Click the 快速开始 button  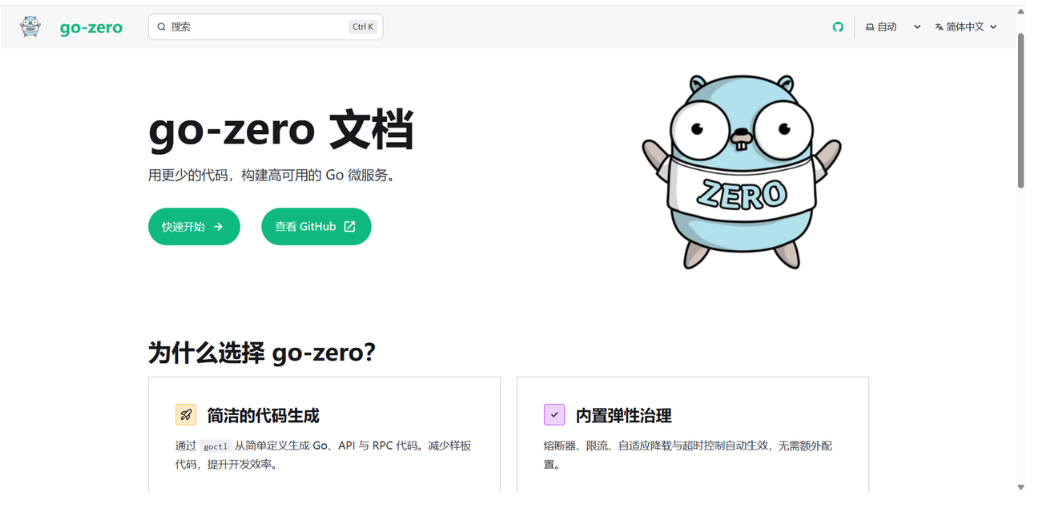193,227
